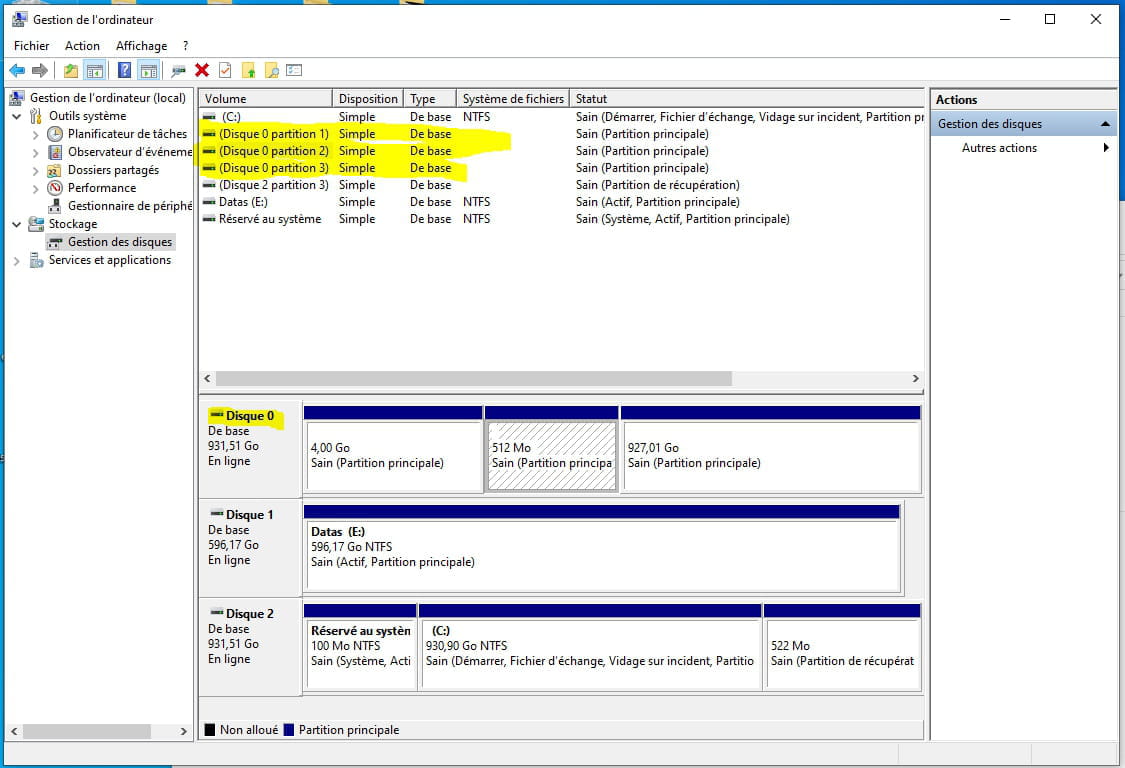
Task: Open Help via the blue question mark icon
Action: click(x=125, y=70)
